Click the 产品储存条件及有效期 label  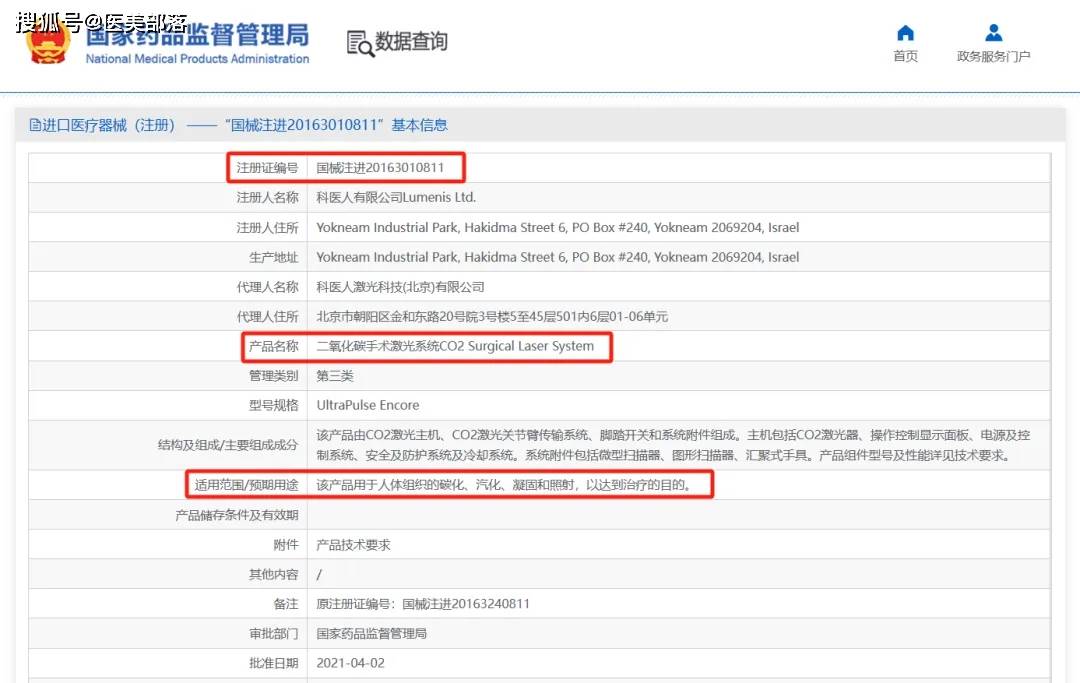236,515
